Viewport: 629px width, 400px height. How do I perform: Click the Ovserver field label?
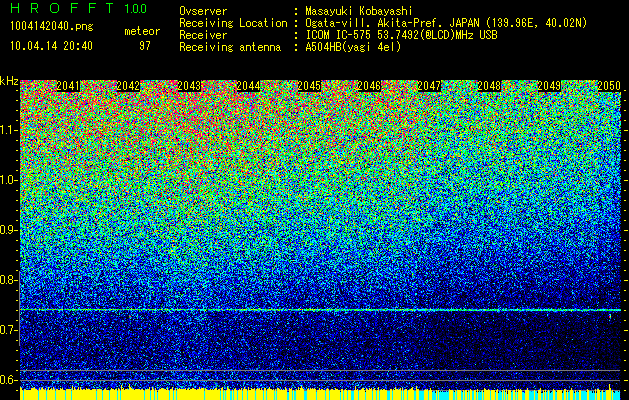203,12
